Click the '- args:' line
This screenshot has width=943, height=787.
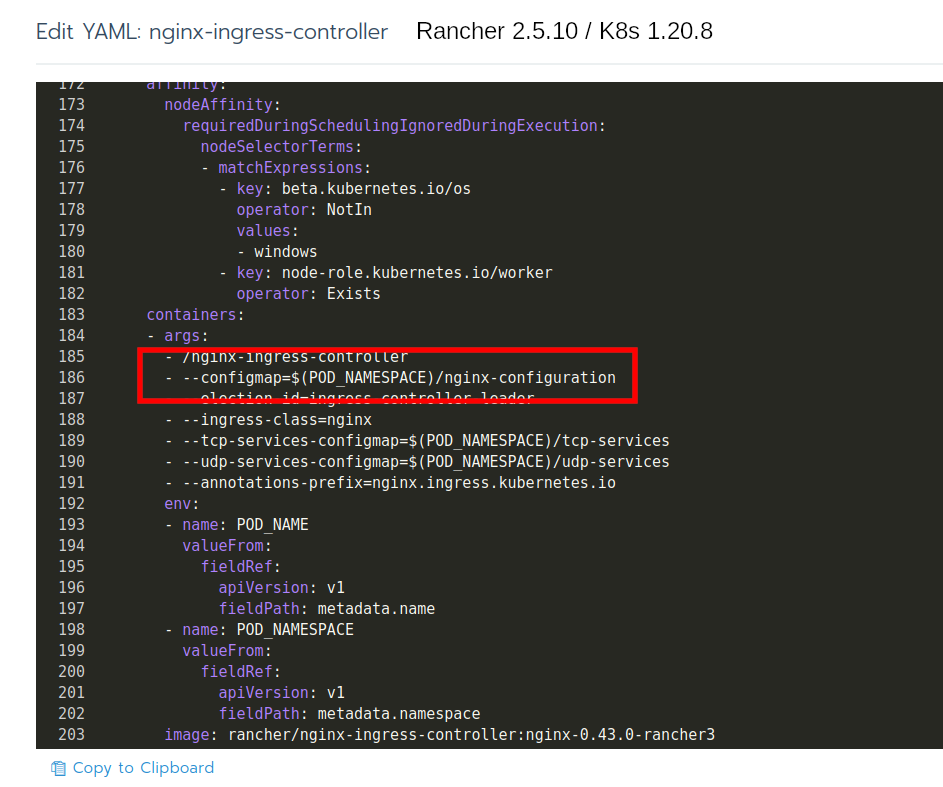click(x=177, y=336)
